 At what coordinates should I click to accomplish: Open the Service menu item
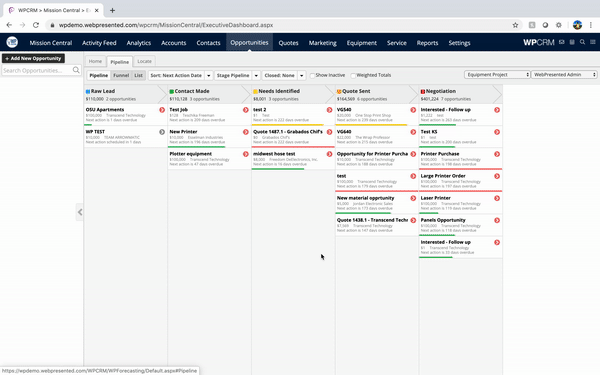coord(396,43)
